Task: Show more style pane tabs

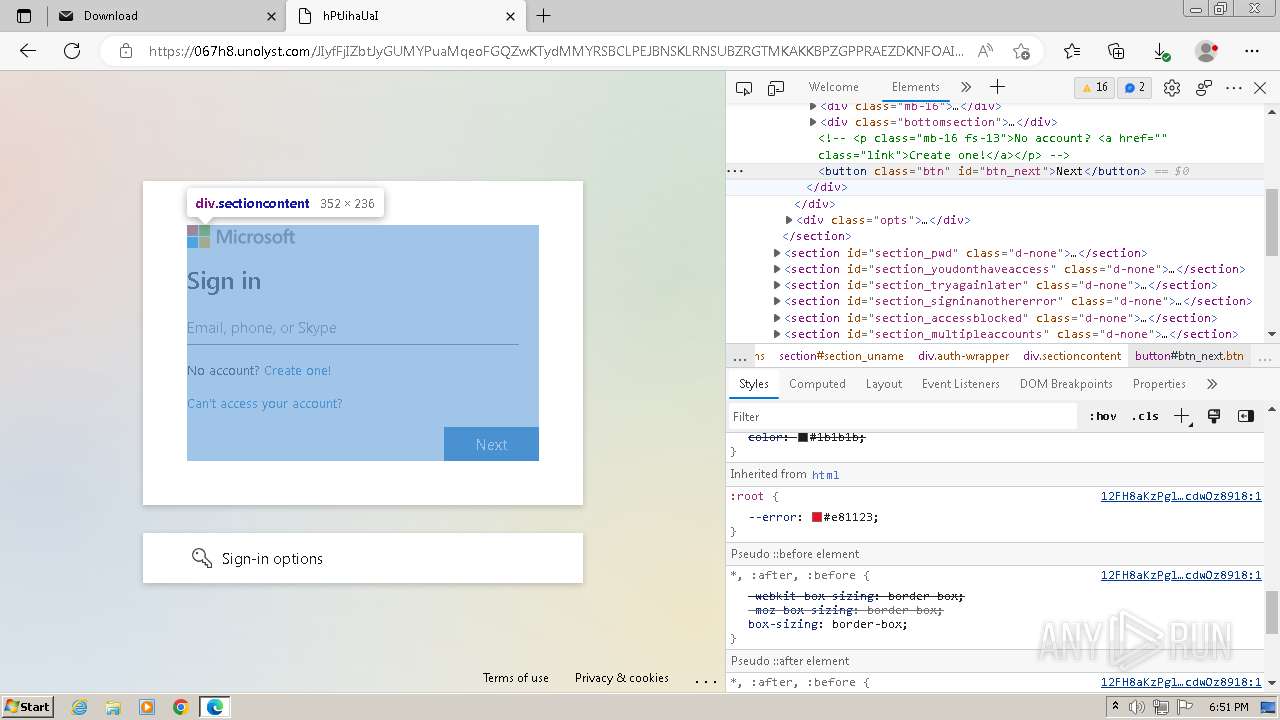Action: (x=1212, y=384)
